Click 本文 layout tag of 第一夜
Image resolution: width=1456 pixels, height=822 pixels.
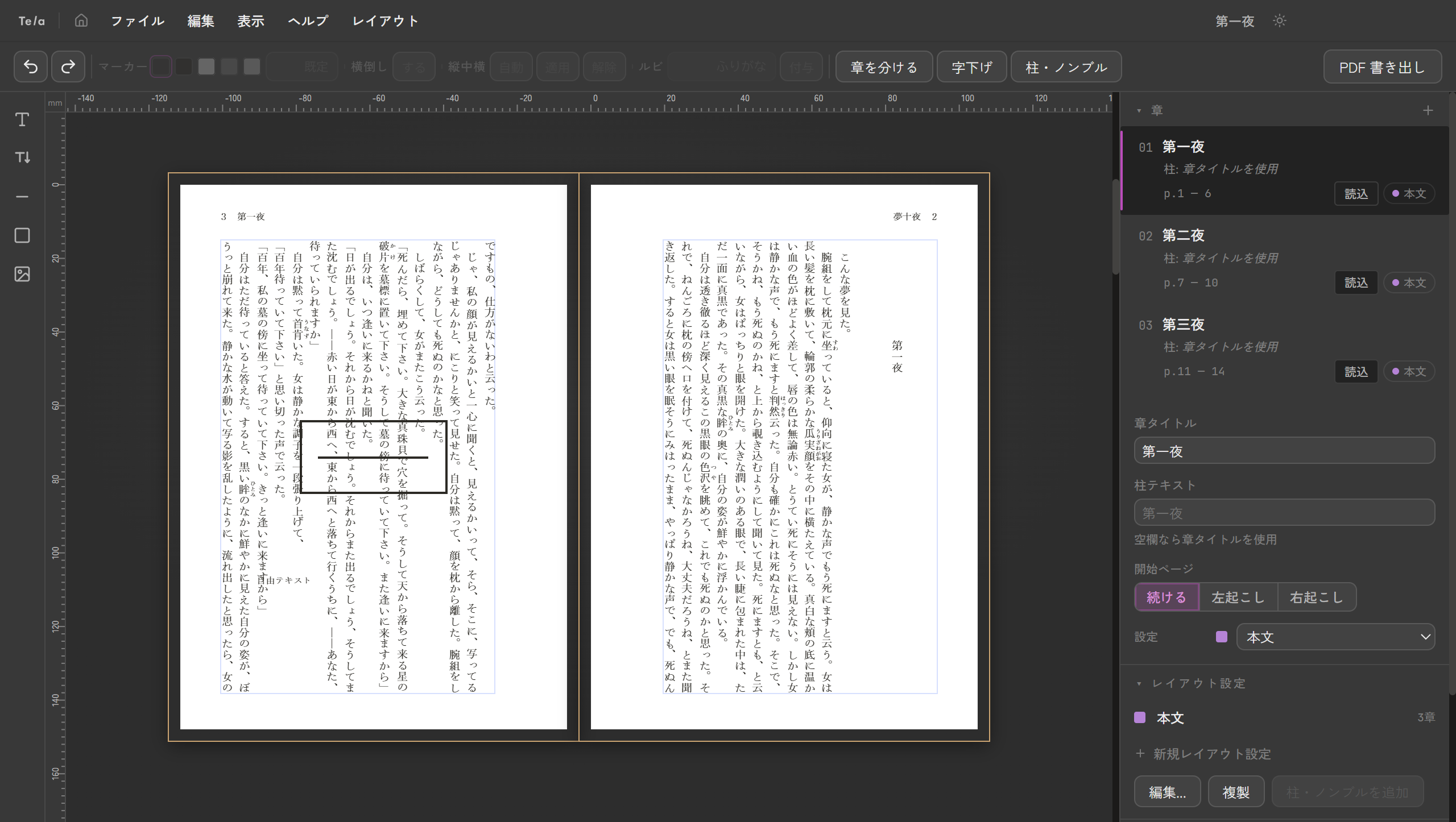1409,194
